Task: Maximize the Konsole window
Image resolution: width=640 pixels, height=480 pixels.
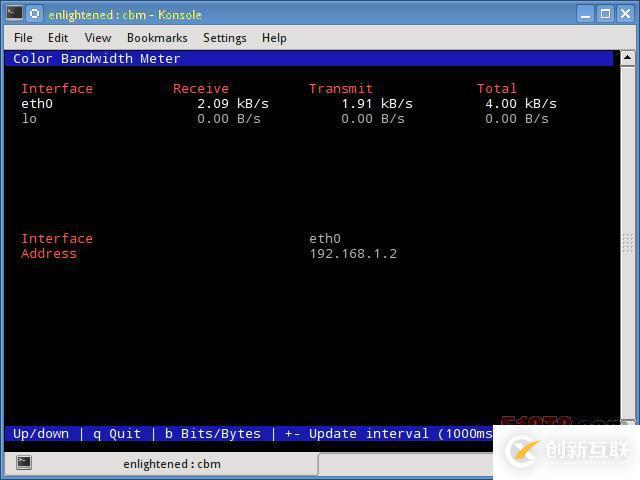Action: click(x=606, y=14)
